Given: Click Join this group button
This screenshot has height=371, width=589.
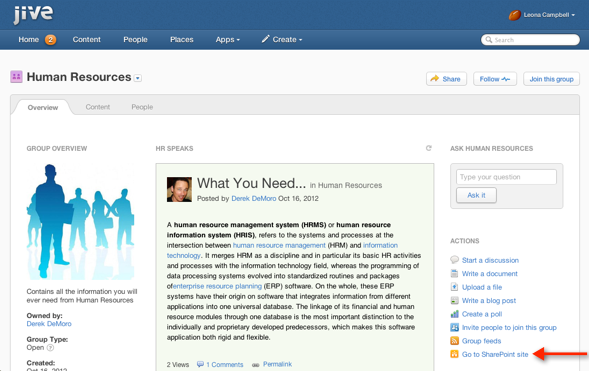Looking at the screenshot, I should point(551,79).
